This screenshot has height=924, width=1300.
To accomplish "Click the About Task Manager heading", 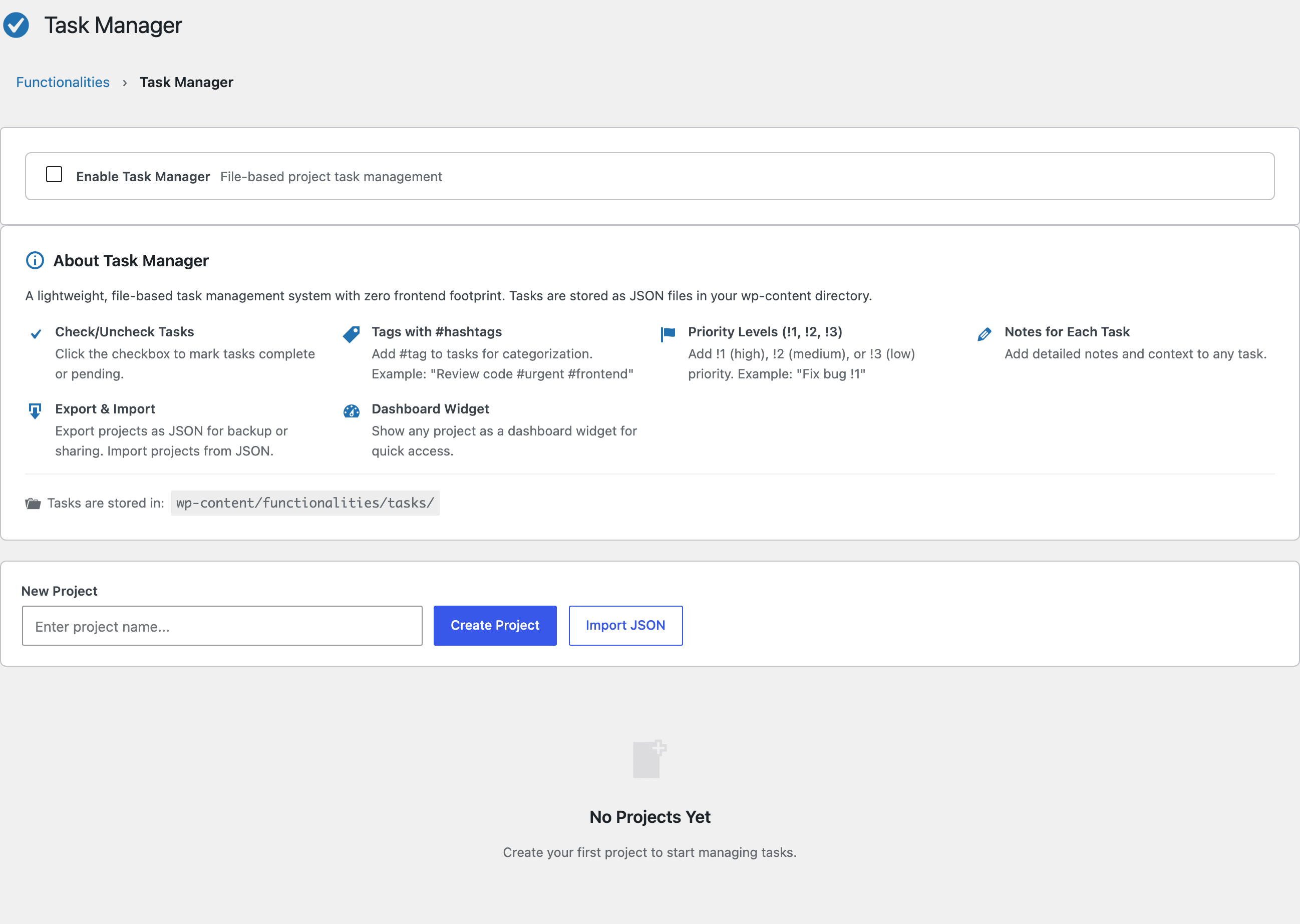I will 131,261.
